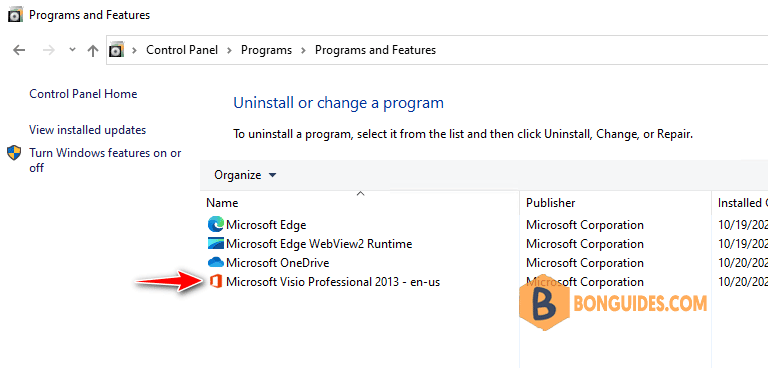768x368 pixels.
Task: Expand chevron after Programs breadcrumb
Action: point(303,50)
